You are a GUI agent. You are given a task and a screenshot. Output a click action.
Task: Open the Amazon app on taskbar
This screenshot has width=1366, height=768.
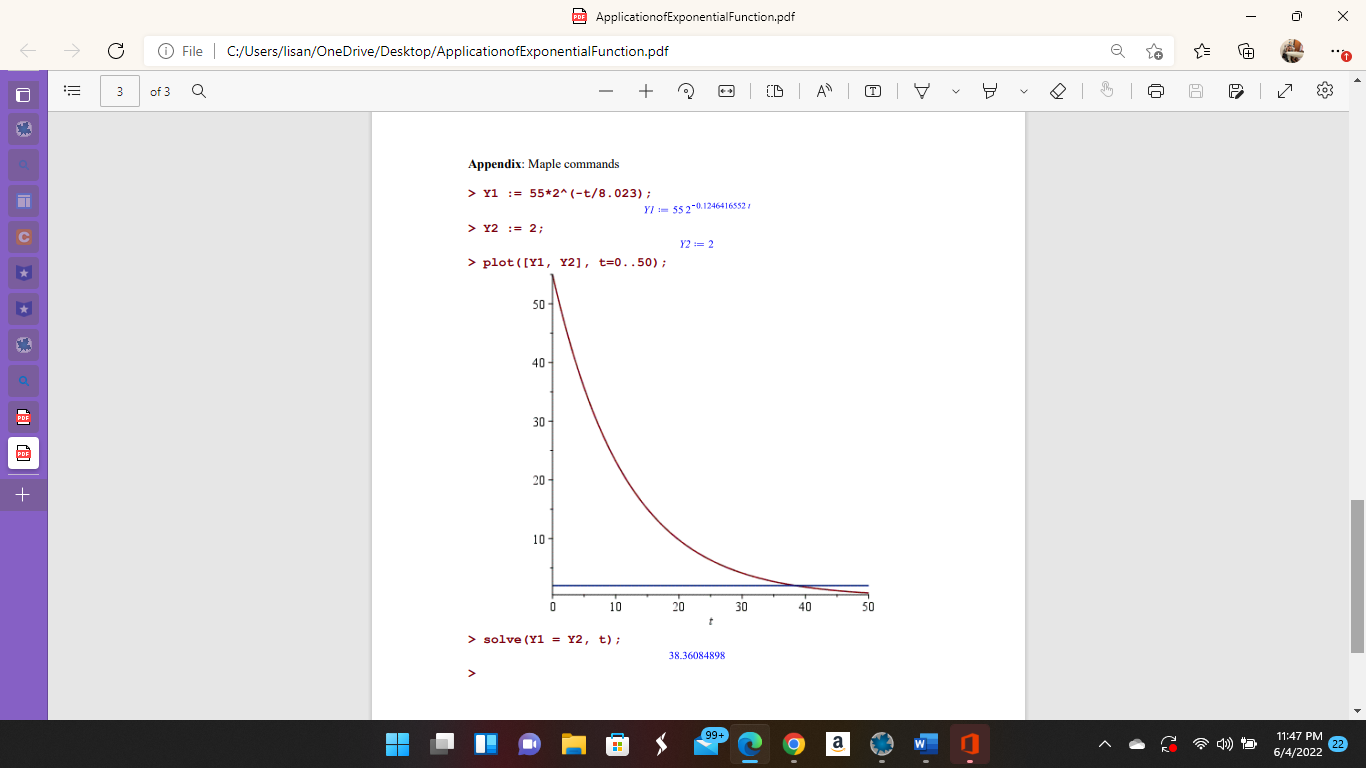pos(838,744)
